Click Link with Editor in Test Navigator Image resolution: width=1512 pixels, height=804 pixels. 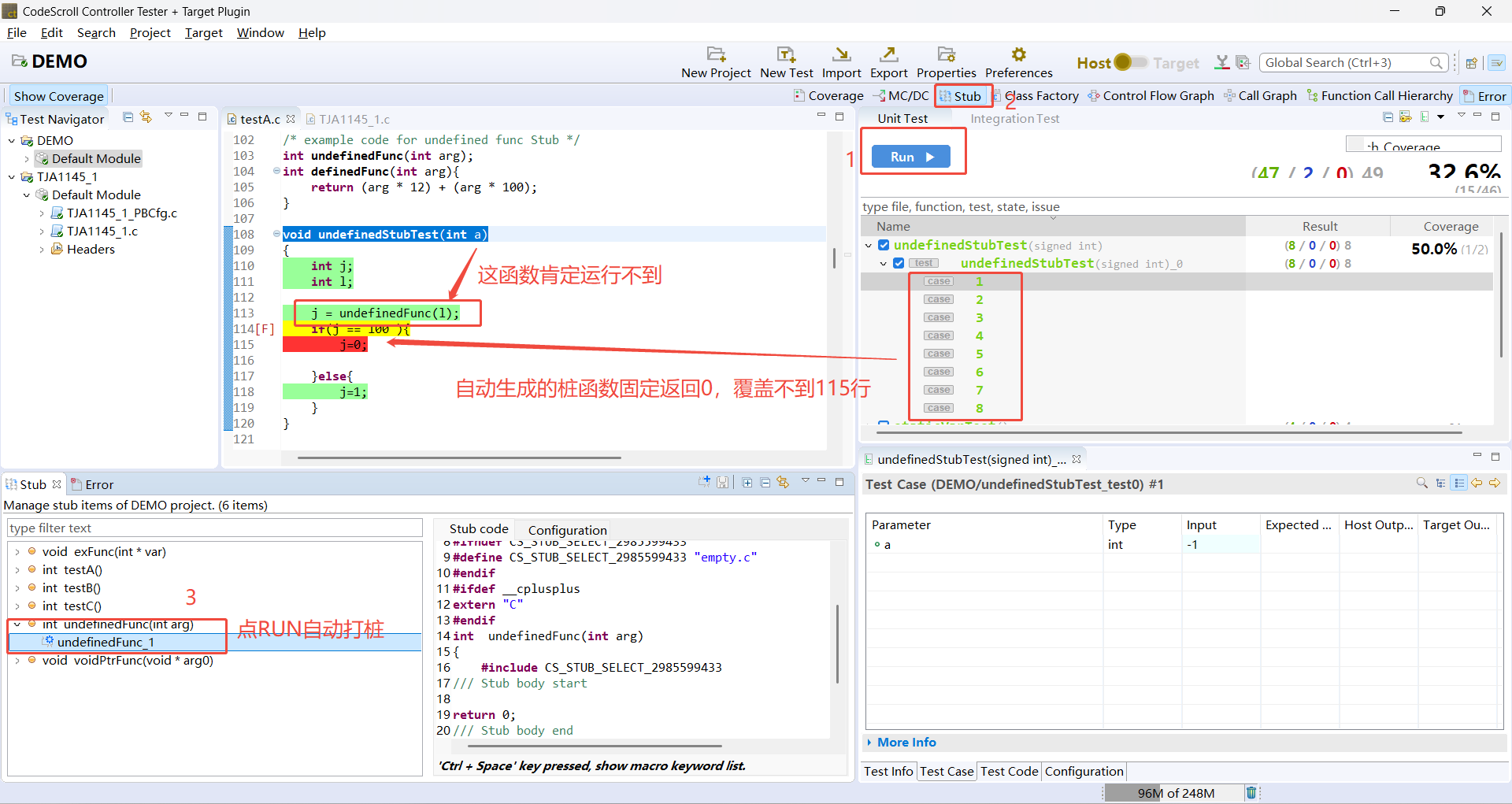click(x=146, y=117)
